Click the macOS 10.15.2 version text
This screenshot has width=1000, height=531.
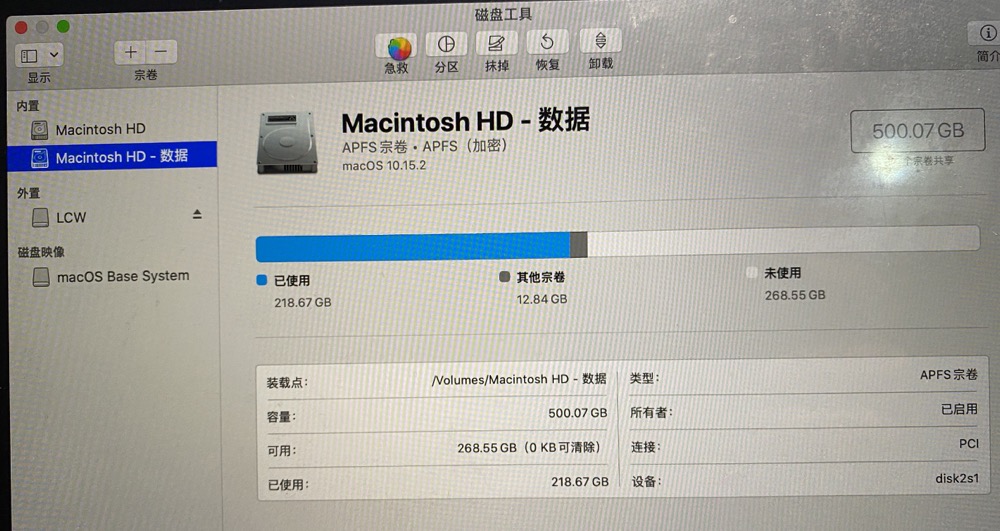coord(384,166)
